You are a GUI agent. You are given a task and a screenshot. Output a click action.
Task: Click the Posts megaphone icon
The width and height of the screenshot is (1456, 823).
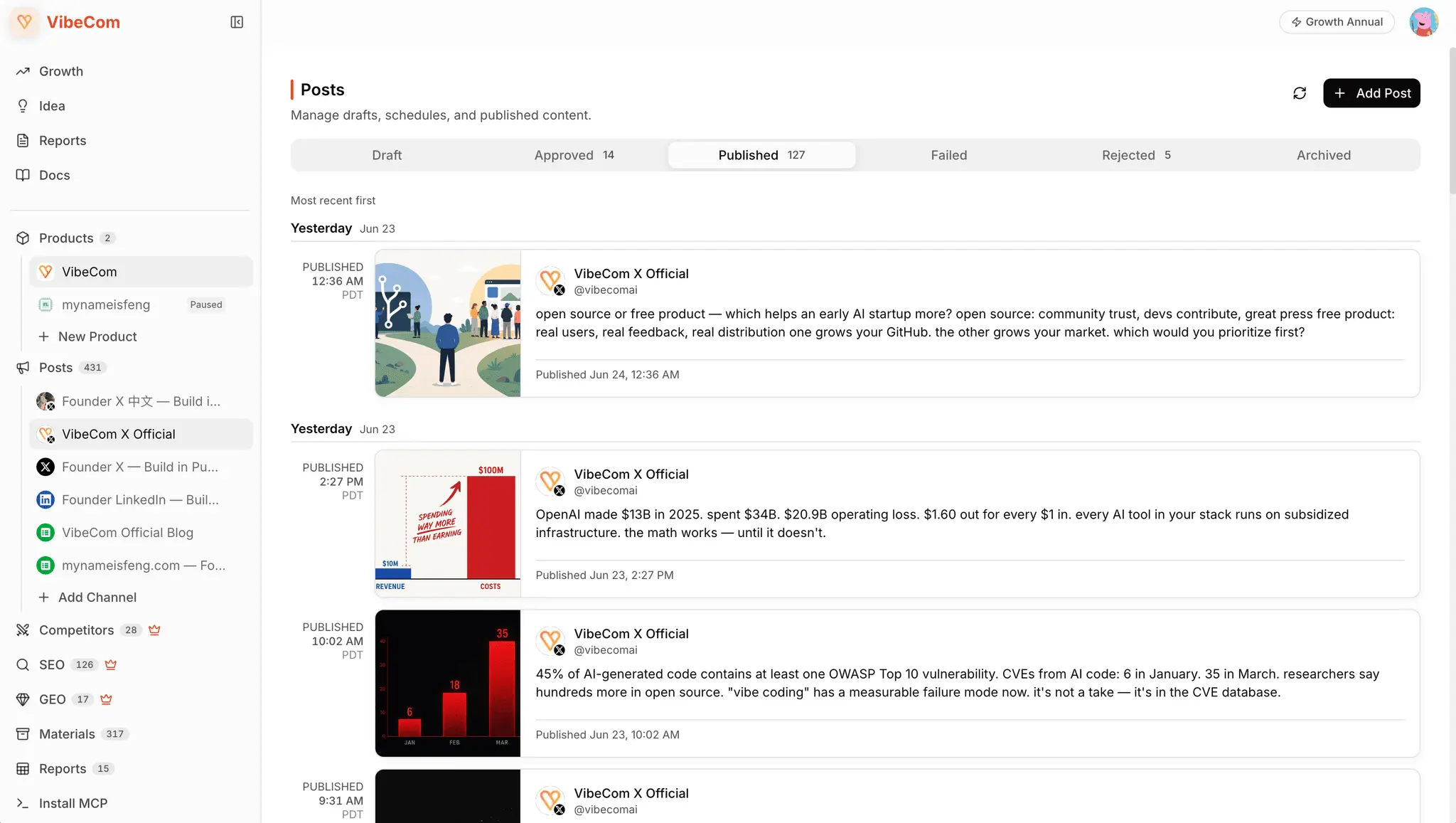coord(23,368)
